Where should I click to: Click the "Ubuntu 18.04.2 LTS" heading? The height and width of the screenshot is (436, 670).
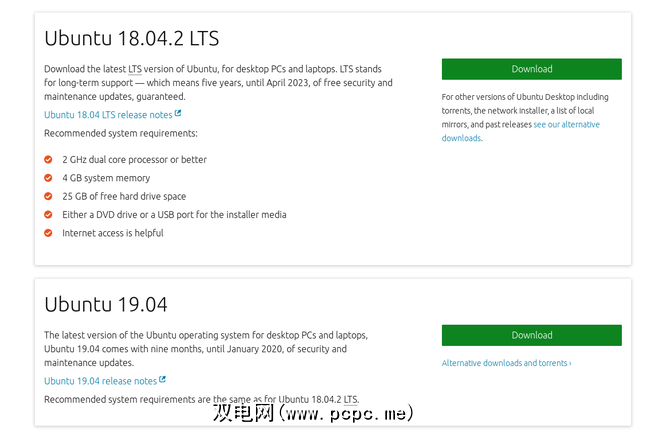pos(132,39)
